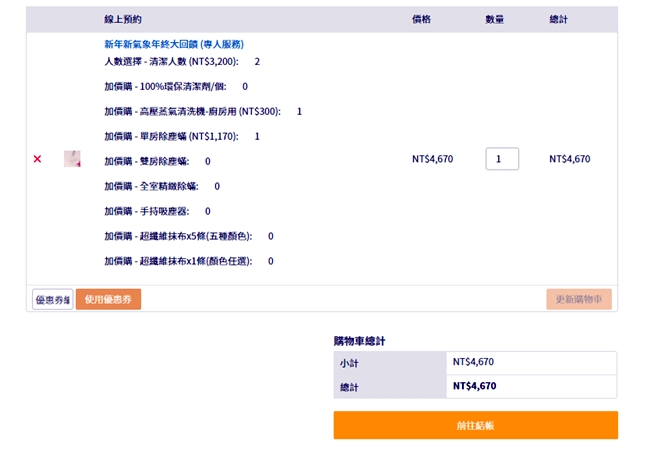The image size is (650, 450).
Task: Click the 價格 column header
Action: [422, 19]
